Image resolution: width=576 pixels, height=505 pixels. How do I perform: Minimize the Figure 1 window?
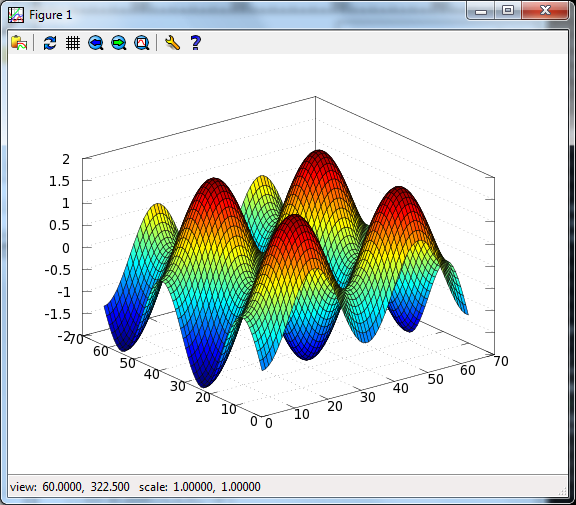481,11
